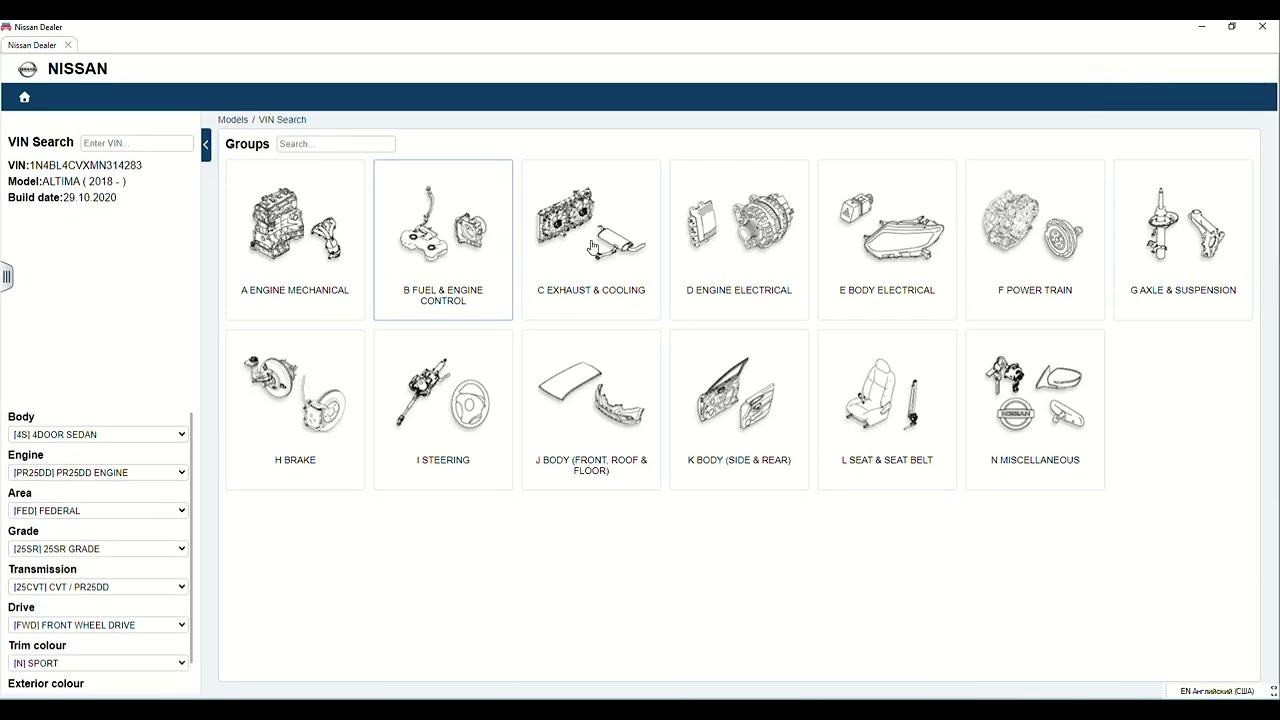Go to the home page icon
The width and height of the screenshot is (1280, 720).
(x=25, y=97)
